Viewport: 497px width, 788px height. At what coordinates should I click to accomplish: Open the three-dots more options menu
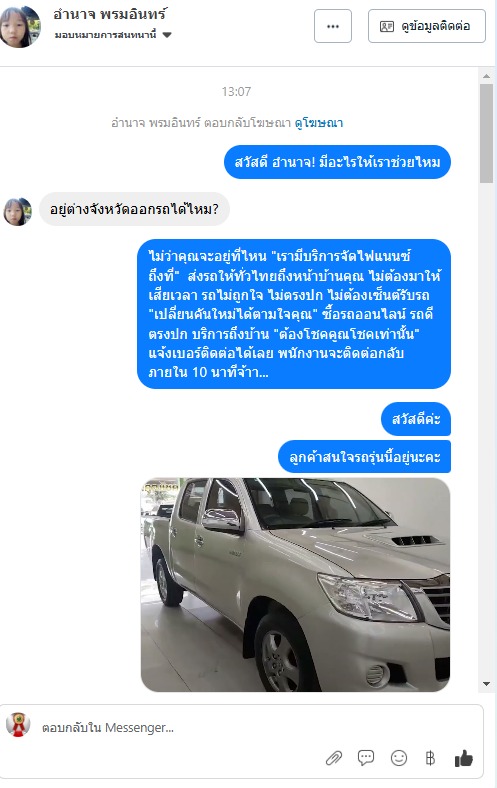(x=333, y=26)
